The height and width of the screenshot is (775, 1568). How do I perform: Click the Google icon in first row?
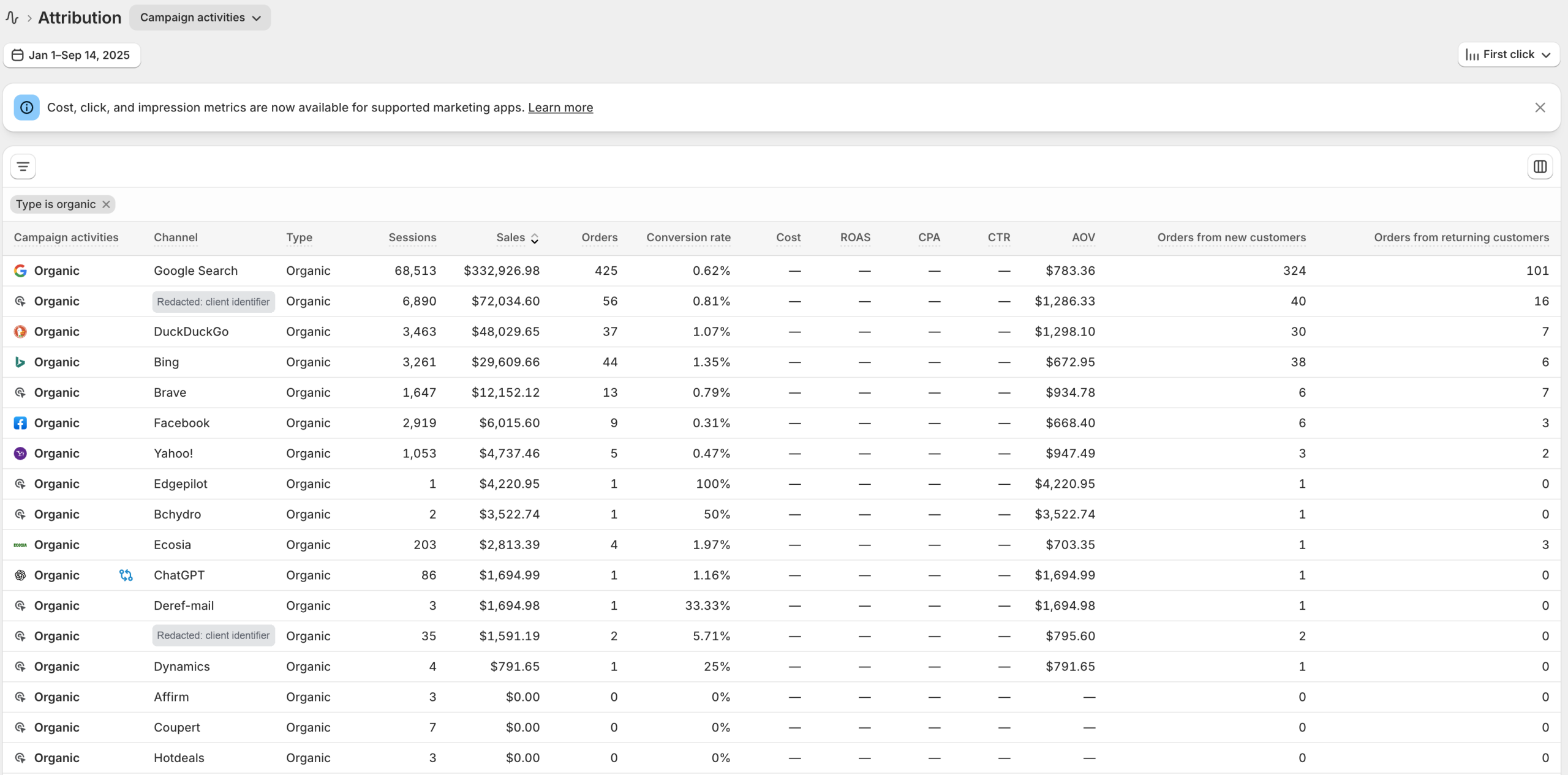coord(20,271)
